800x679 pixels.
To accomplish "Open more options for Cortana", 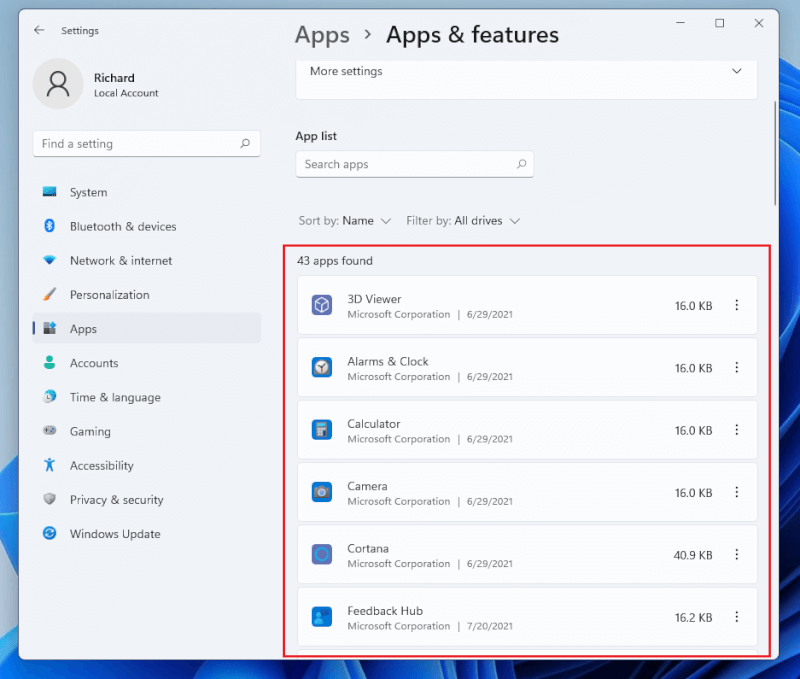I will point(737,554).
